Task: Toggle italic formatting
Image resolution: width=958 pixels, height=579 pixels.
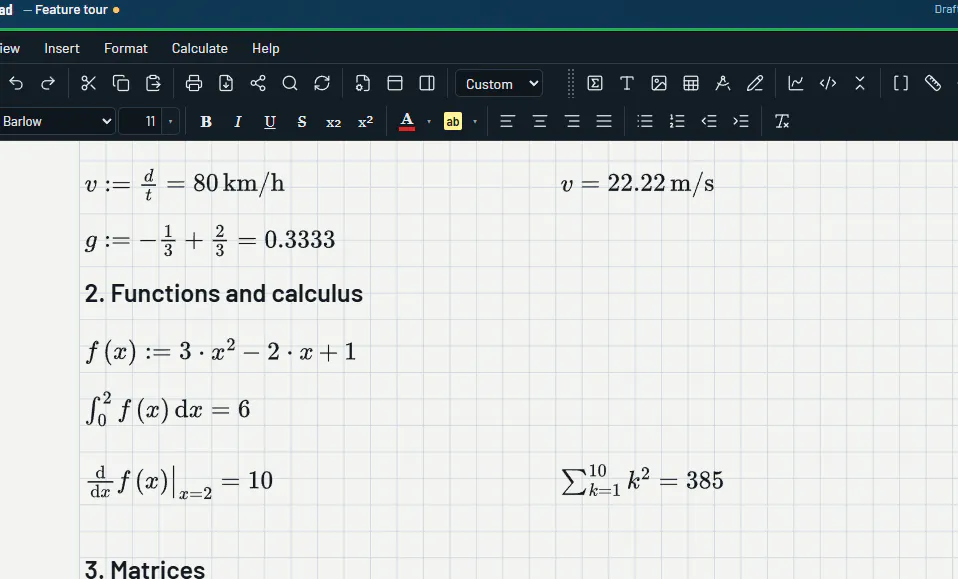Action: [x=238, y=122]
